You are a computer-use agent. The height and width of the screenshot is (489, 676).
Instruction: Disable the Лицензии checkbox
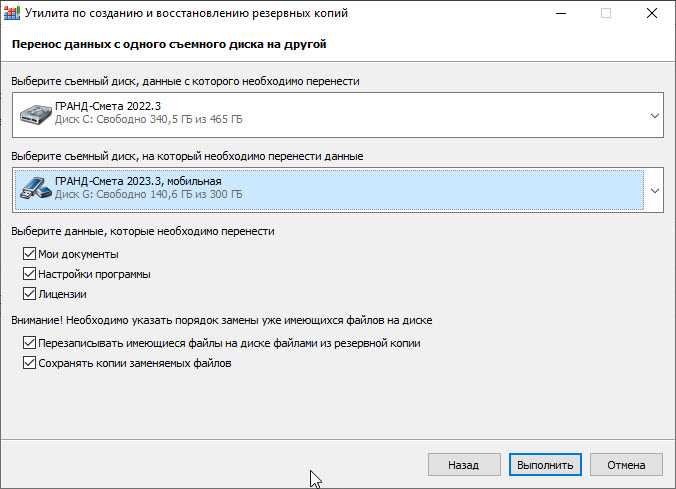tap(29, 294)
